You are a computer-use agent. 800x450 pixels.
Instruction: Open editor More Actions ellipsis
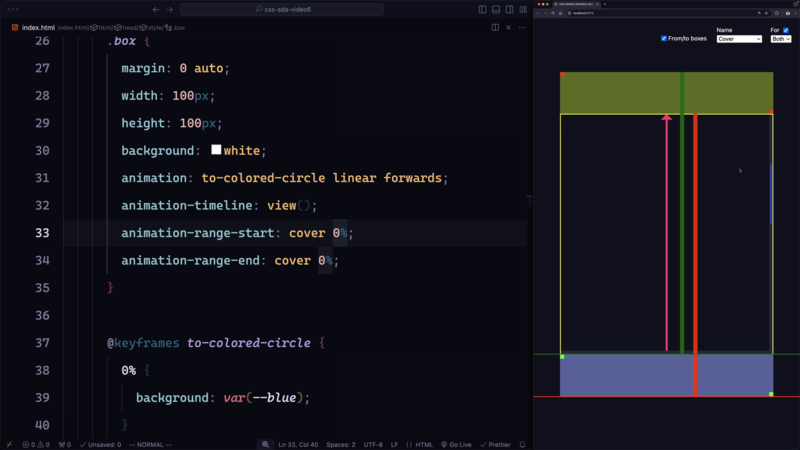pyautogui.click(x=521, y=28)
